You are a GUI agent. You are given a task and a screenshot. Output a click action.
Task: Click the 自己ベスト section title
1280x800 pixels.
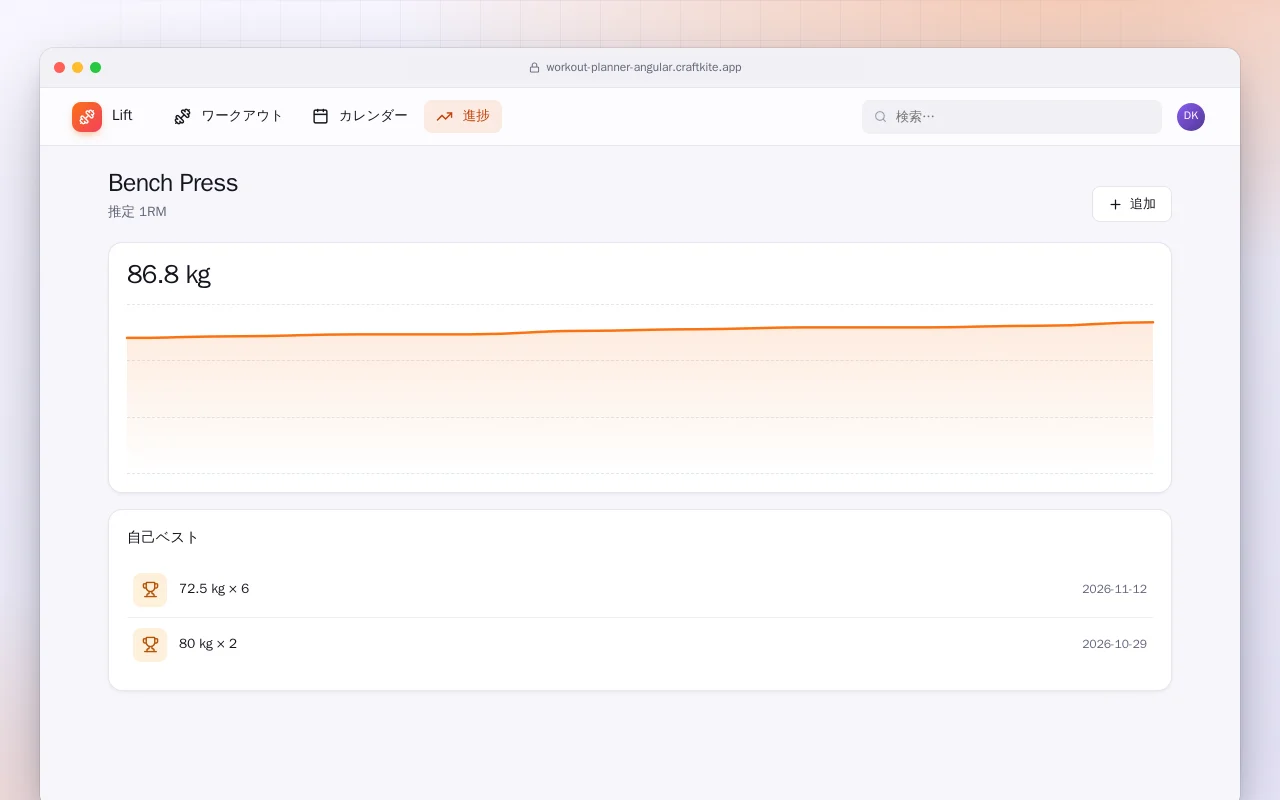coord(163,538)
